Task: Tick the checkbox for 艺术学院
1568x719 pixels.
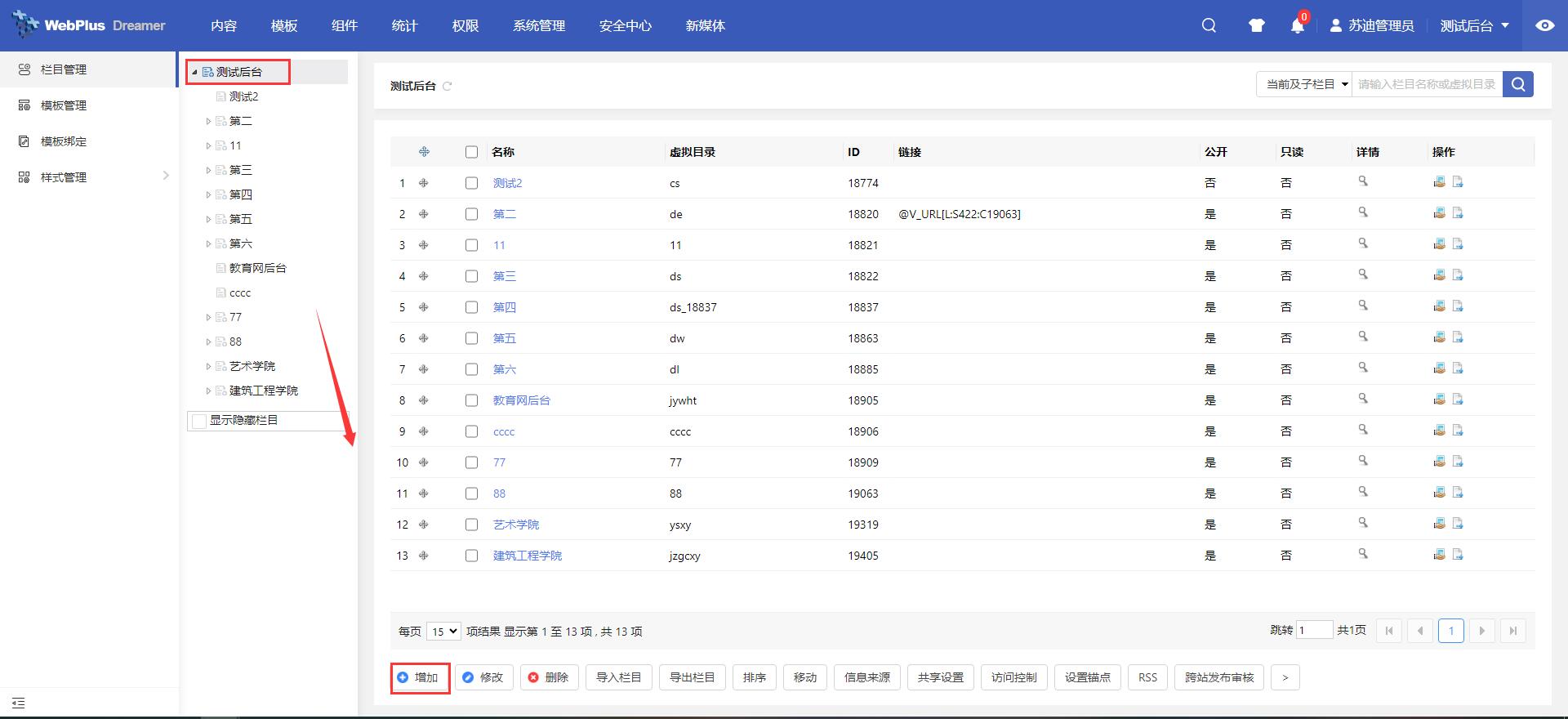Action: 471,525
